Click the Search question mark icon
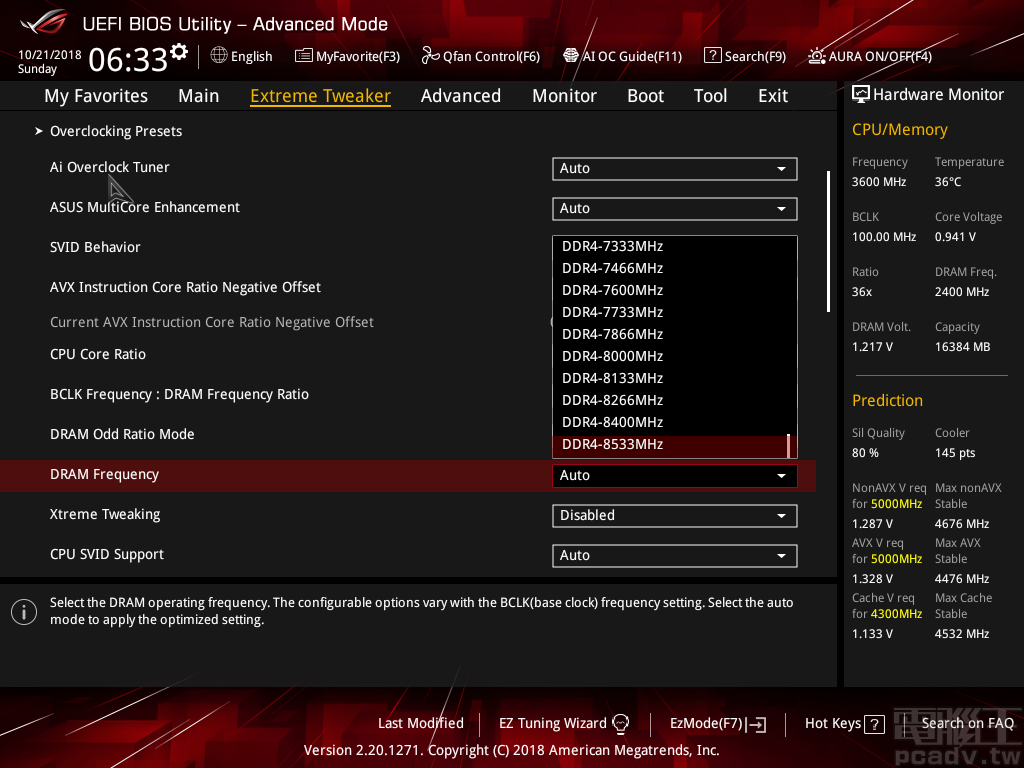 712,56
